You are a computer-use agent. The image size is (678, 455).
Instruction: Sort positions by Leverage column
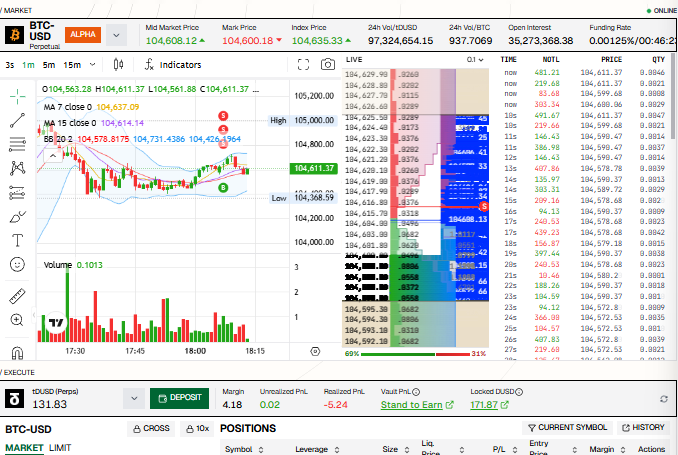(x=317, y=449)
